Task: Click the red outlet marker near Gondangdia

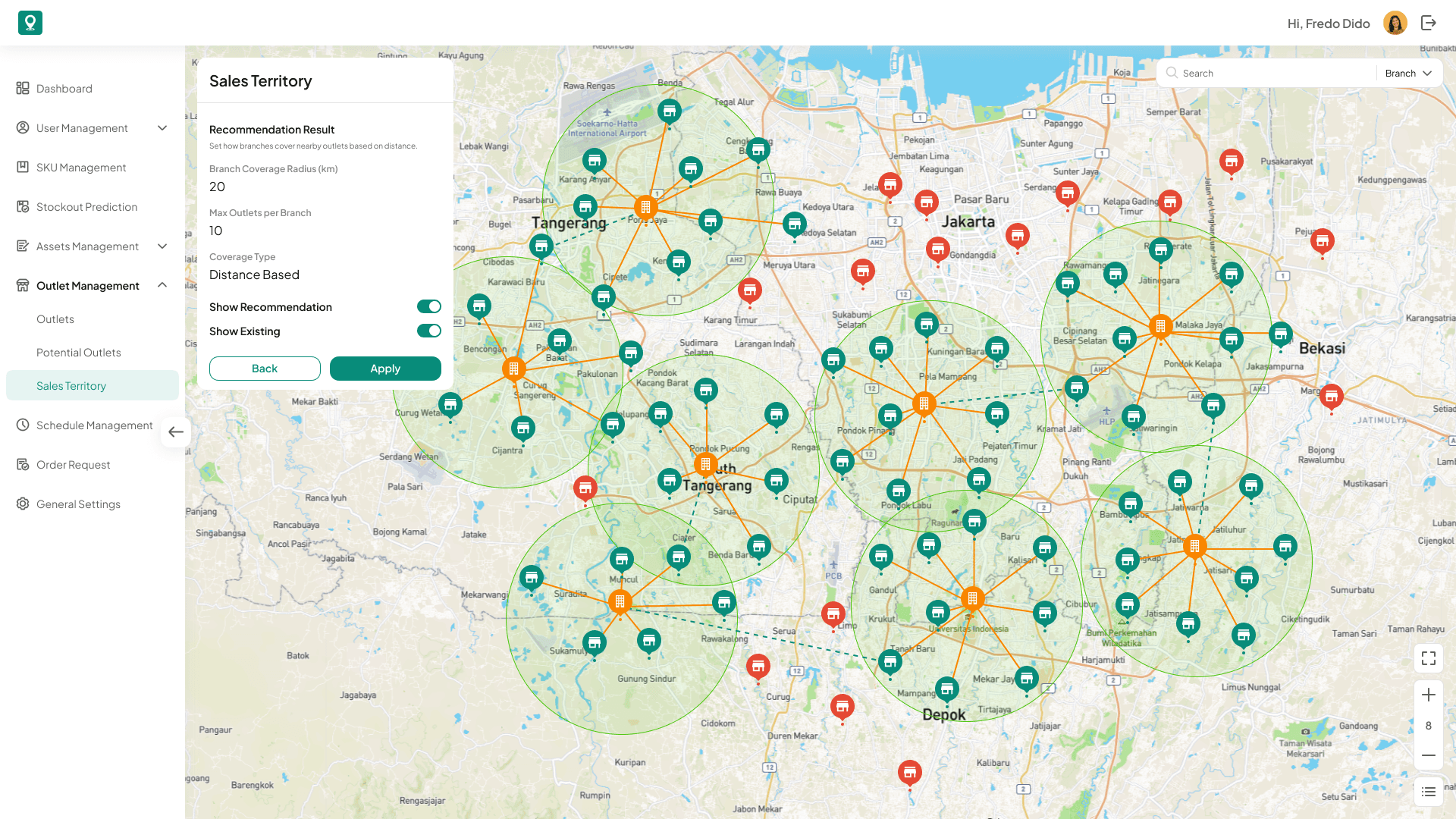Action: click(x=938, y=249)
